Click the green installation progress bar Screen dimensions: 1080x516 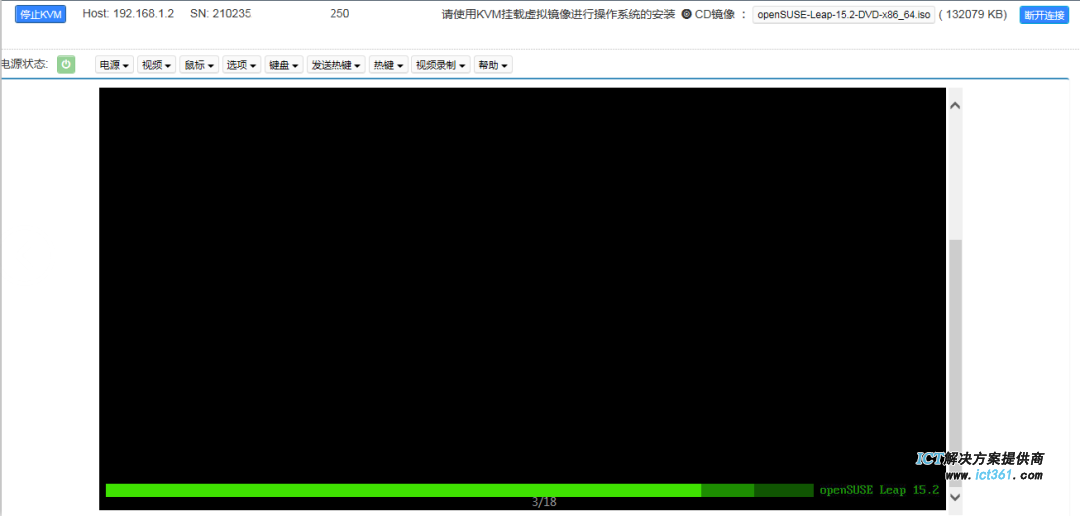coord(459,491)
